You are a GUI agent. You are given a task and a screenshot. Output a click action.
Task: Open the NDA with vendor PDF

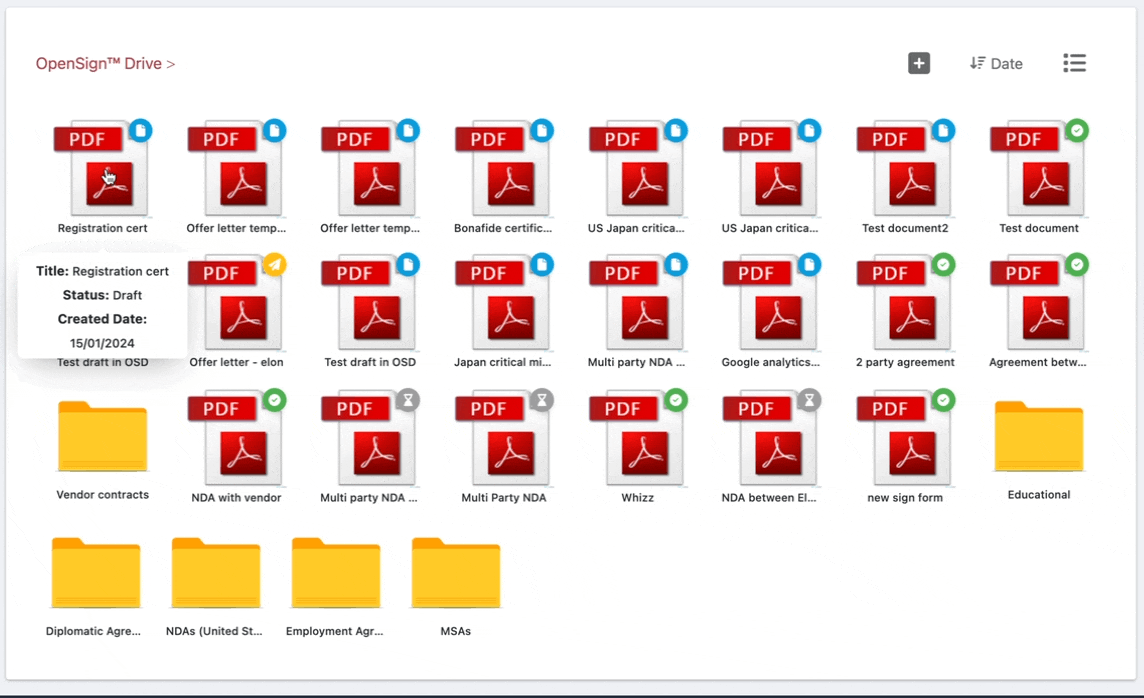236,438
